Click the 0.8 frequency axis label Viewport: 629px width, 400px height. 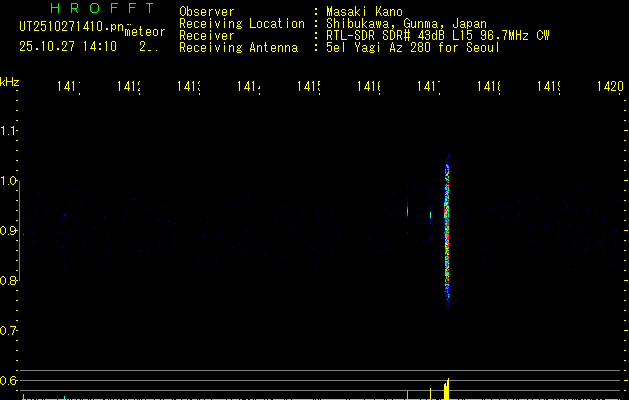coord(8,280)
